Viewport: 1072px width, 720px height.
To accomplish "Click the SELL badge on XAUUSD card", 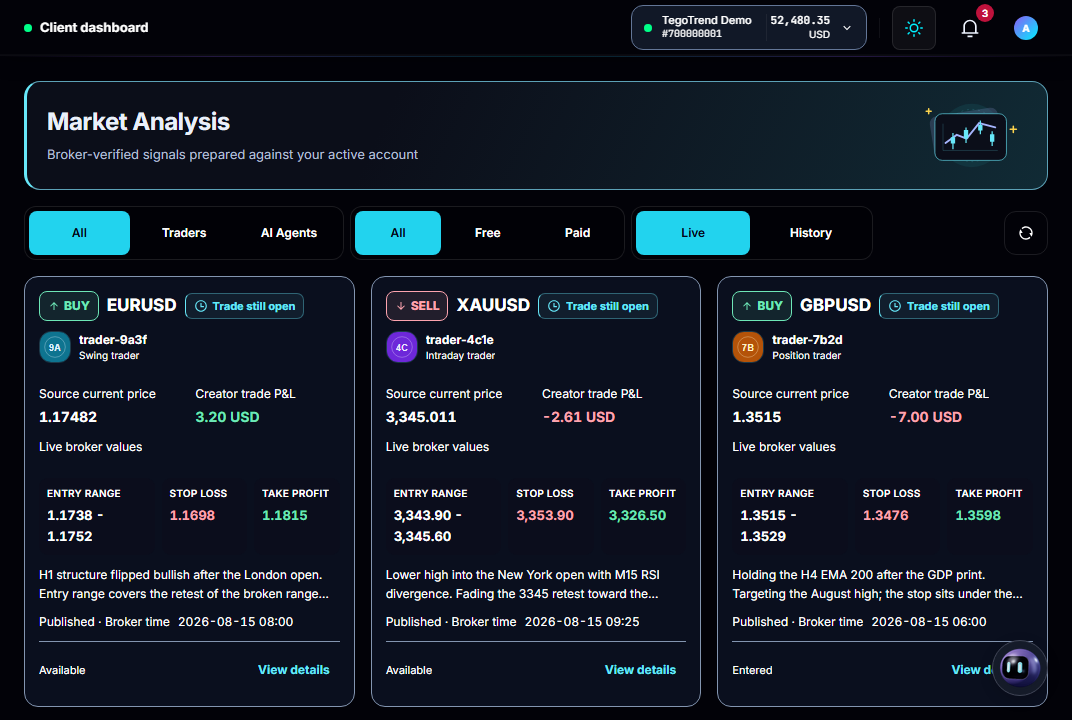I will tap(417, 306).
